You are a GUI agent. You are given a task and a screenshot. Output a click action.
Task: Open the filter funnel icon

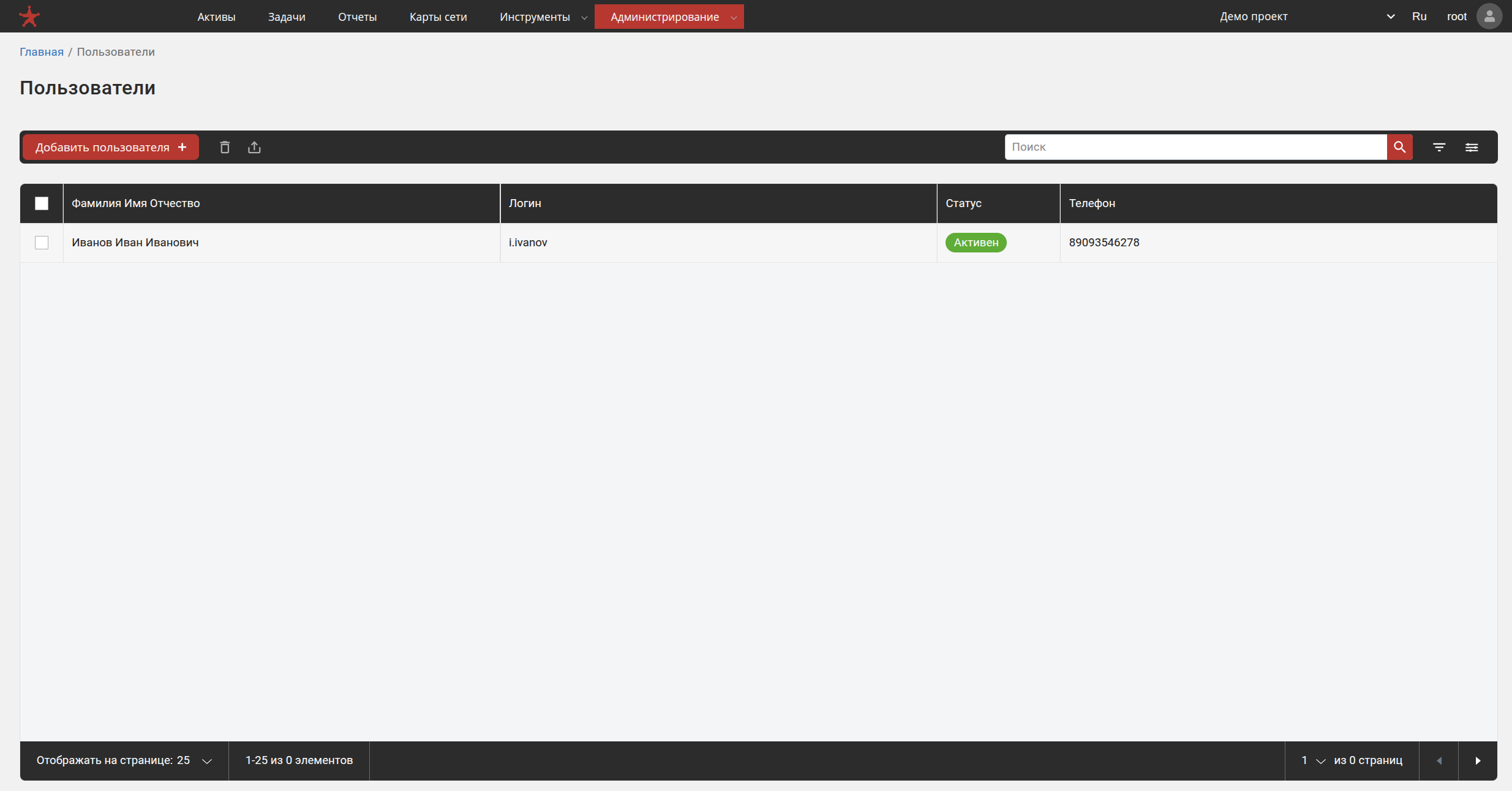[x=1439, y=147]
